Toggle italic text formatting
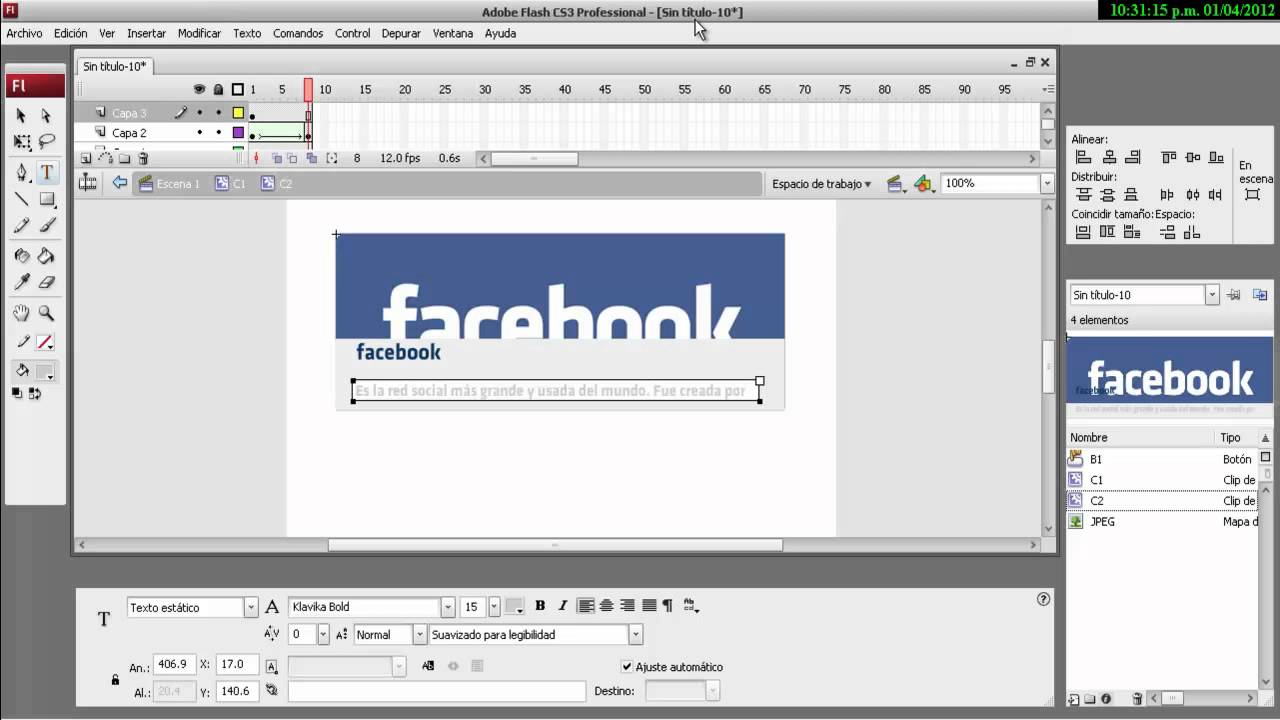This screenshot has width=1280, height=720. pos(562,606)
